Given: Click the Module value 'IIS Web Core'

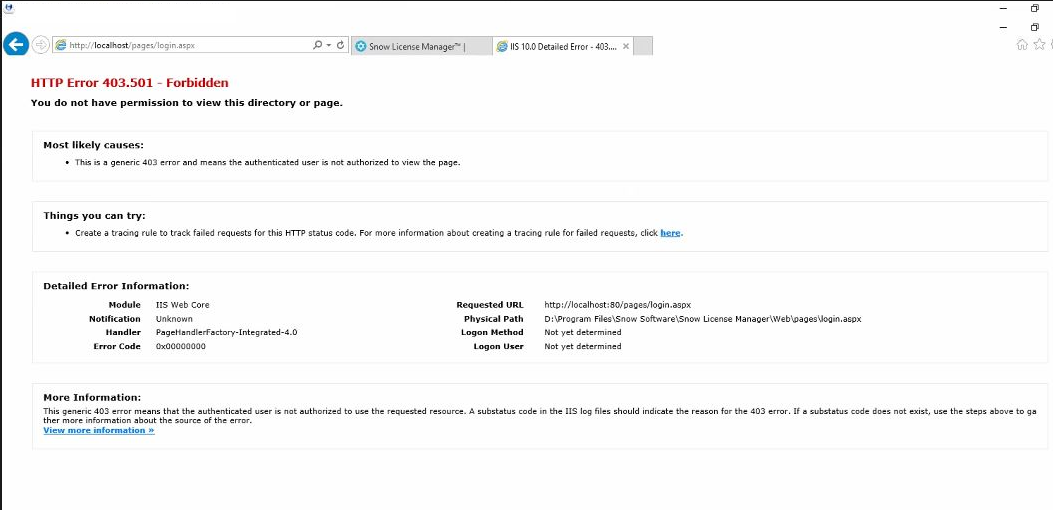Looking at the screenshot, I should [x=183, y=305].
